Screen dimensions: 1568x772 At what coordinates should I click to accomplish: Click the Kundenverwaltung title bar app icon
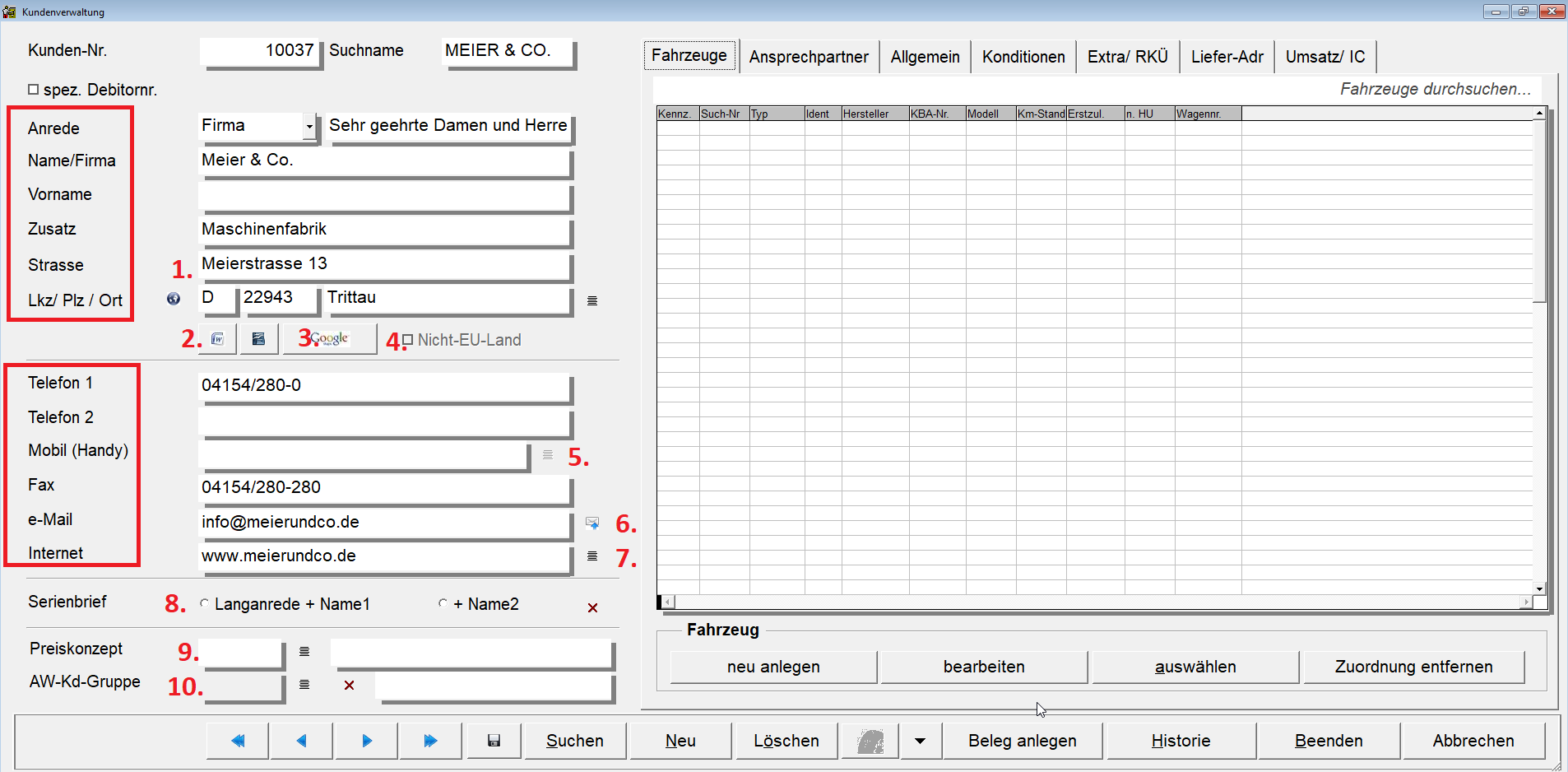(10, 12)
